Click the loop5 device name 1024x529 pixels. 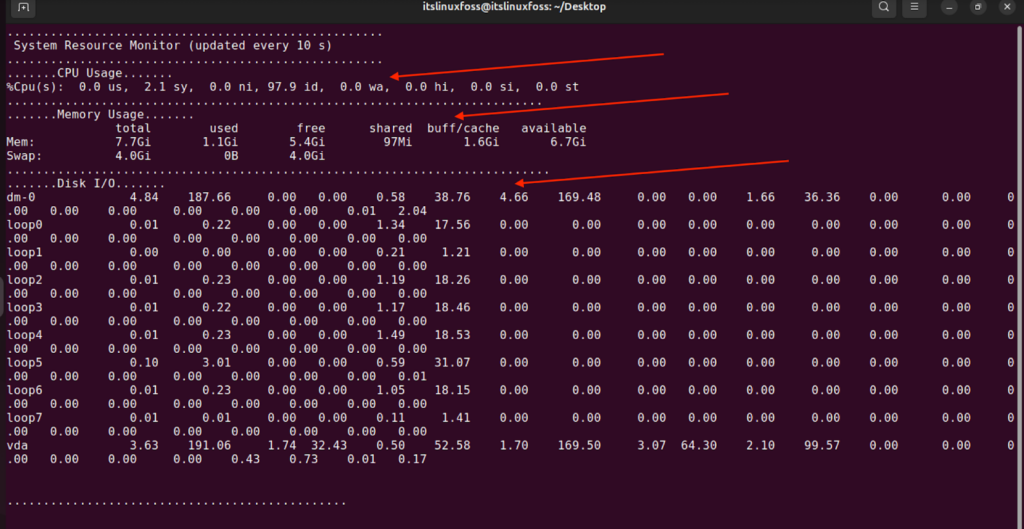pyautogui.click(x=24, y=360)
